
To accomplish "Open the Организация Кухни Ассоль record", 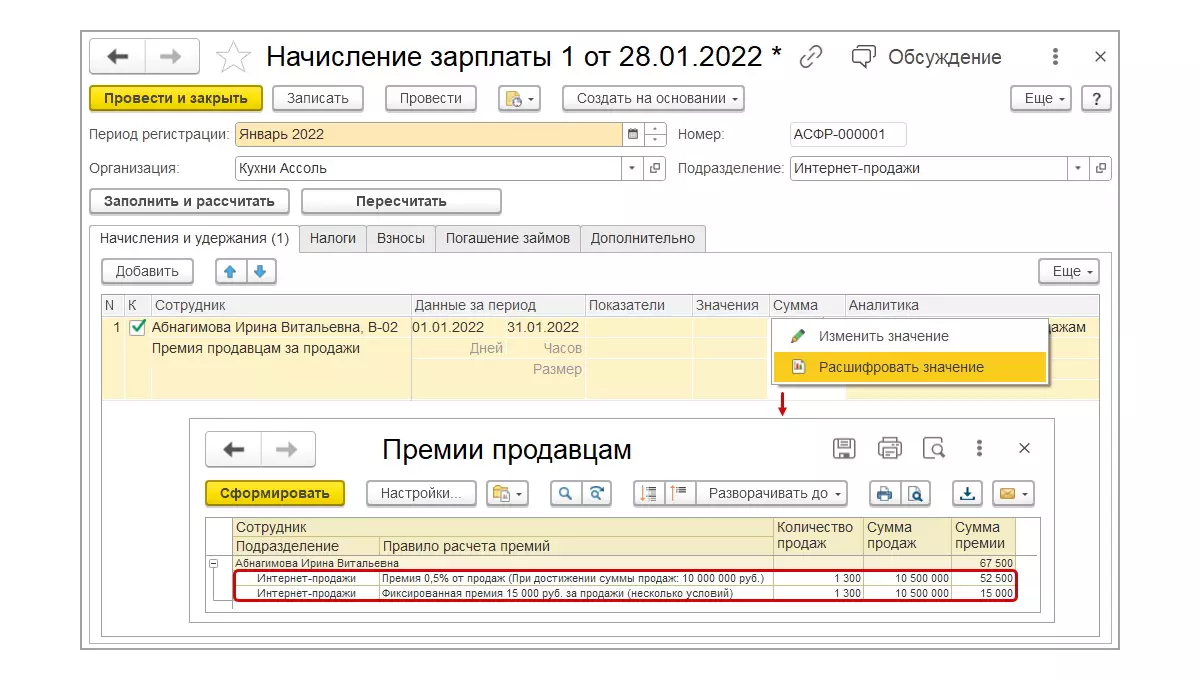I will click(656, 168).
